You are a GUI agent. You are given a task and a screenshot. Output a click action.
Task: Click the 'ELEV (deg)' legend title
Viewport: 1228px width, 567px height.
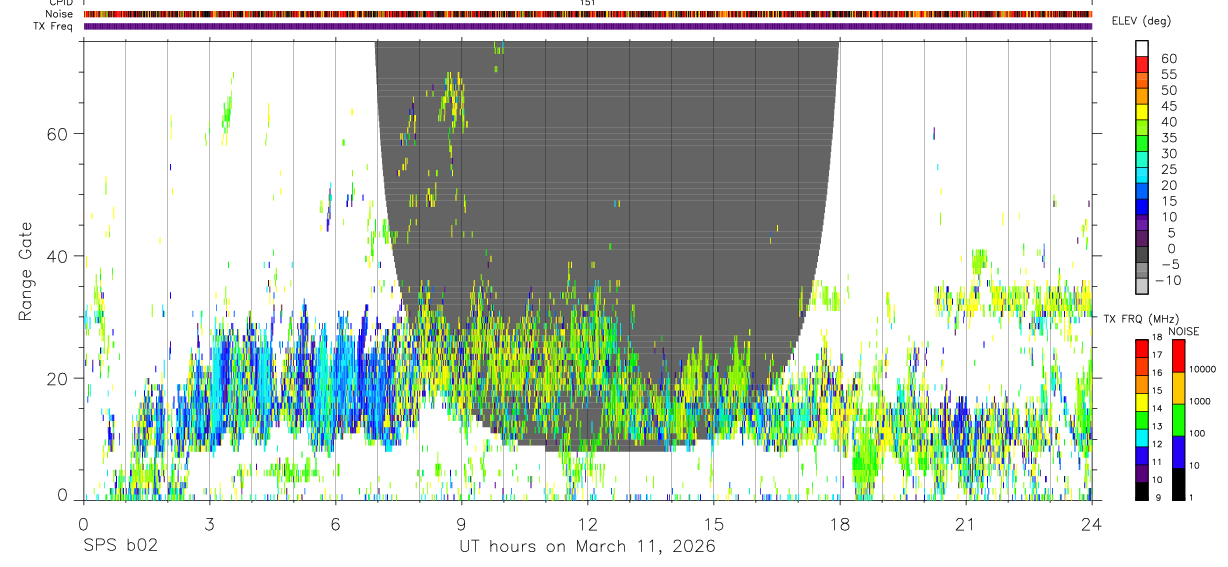pos(1141,21)
